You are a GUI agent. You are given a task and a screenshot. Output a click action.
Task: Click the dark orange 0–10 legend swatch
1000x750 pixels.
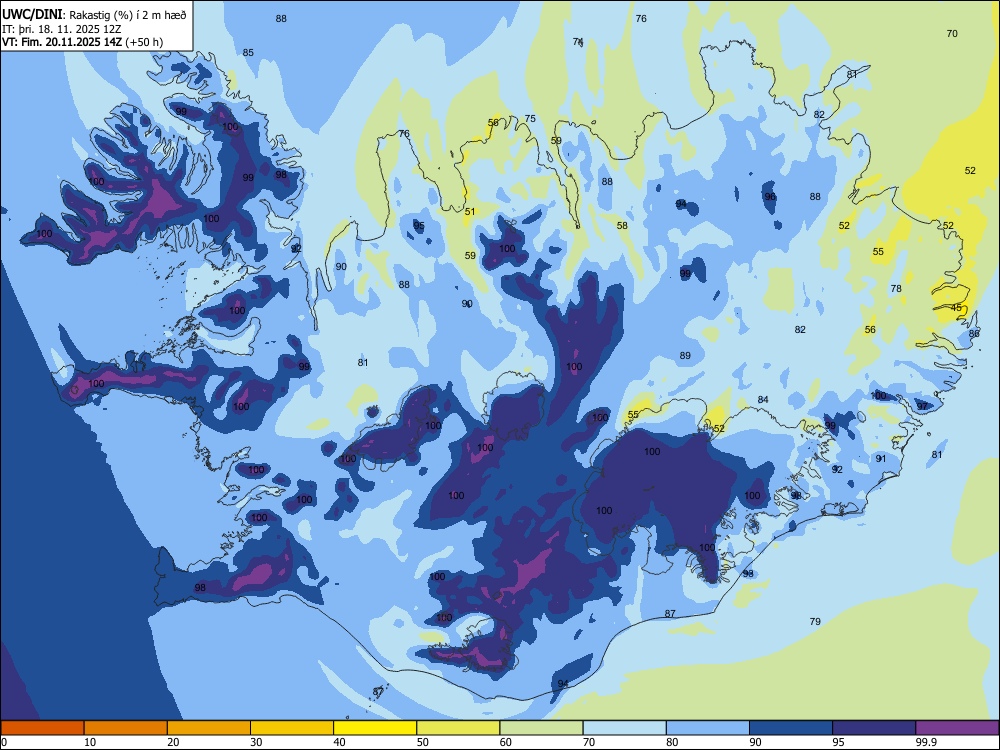42,728
